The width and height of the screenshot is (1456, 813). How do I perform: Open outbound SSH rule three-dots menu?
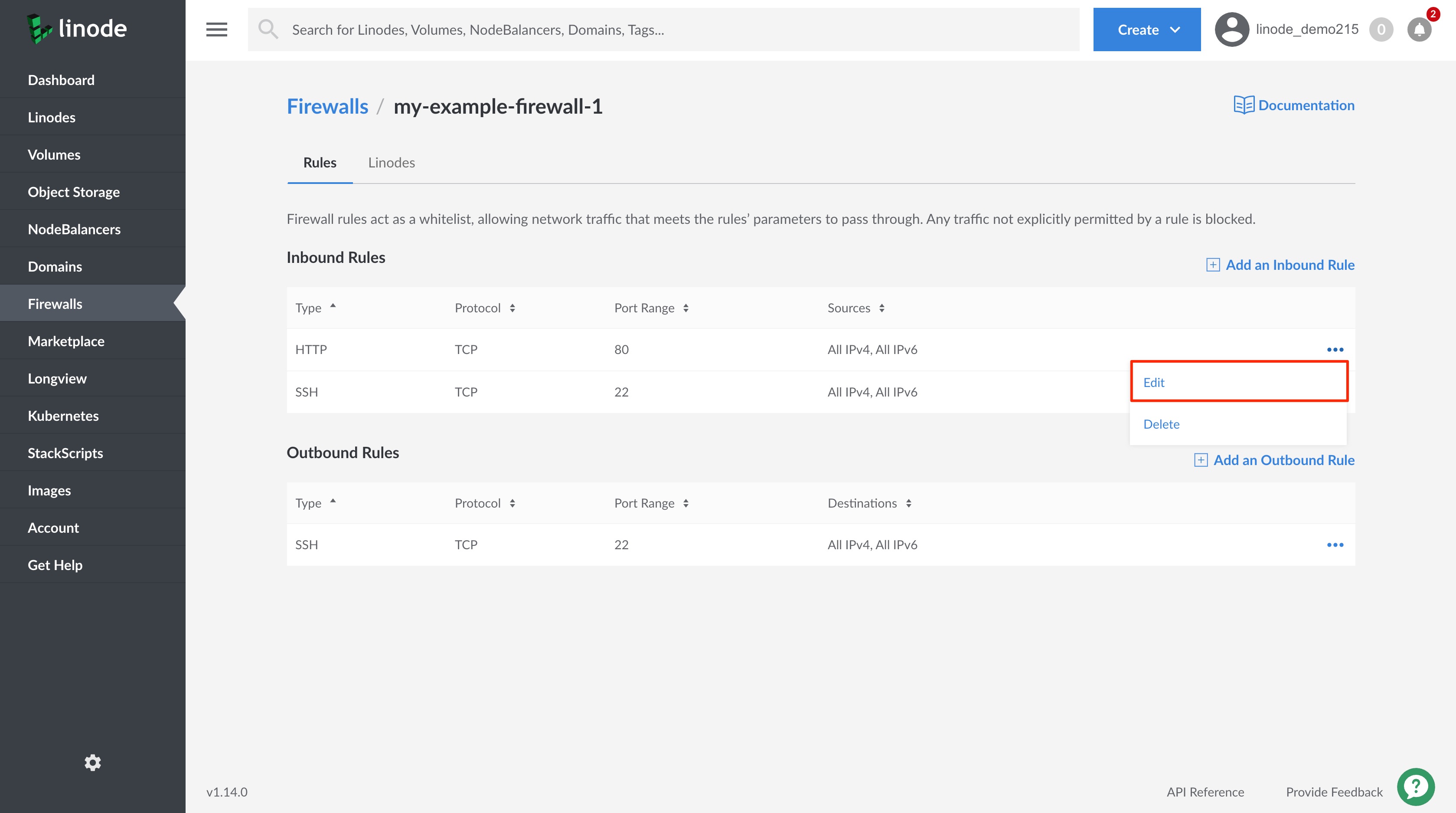coord(1335,544)
